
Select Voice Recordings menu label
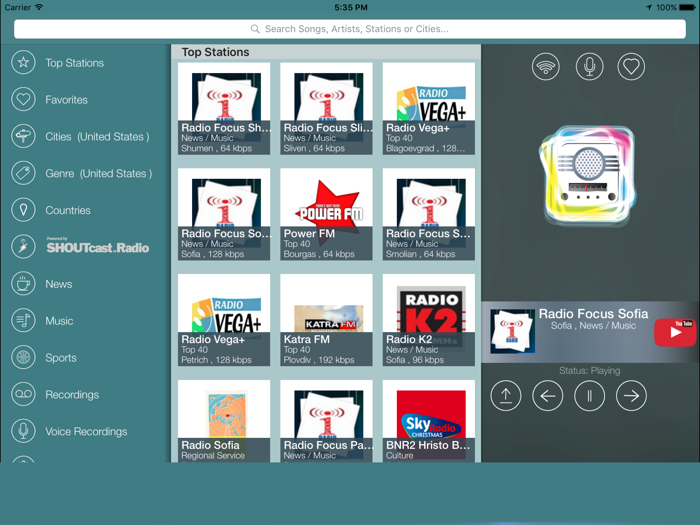coord(86,432)
